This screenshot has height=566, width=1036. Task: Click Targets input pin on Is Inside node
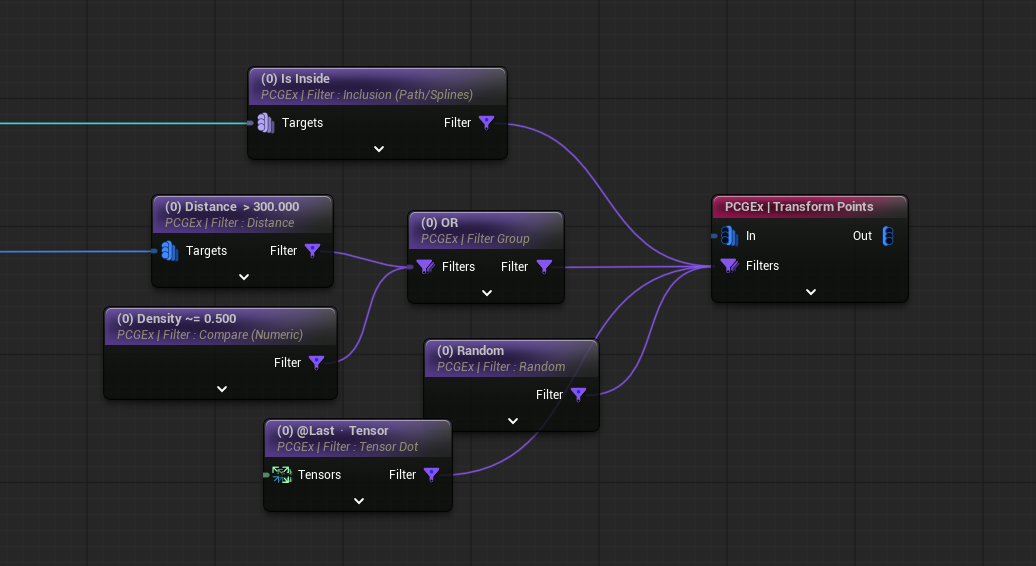tap(266, 123)
